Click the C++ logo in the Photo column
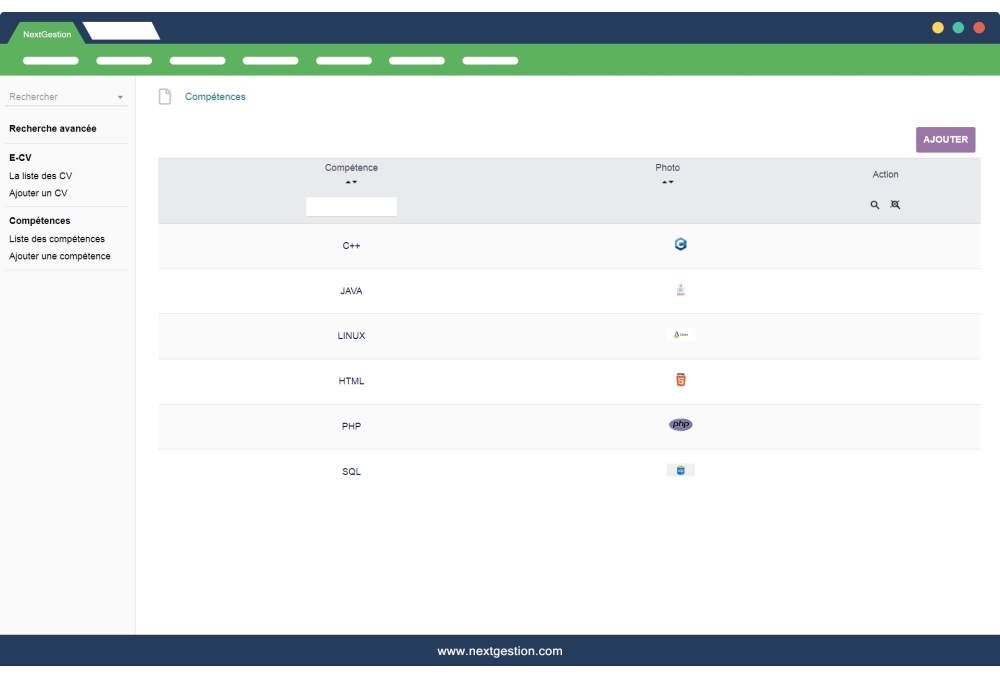 pyautogui.click(x=679, y=245)
